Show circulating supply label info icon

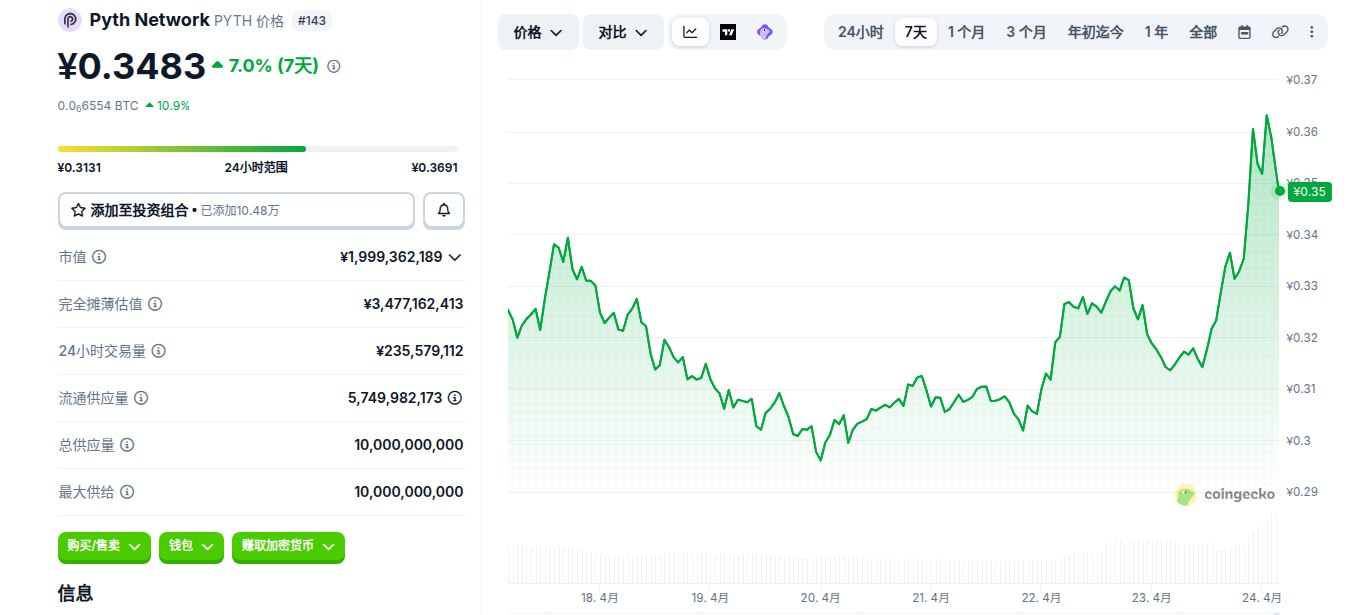click(141, 398)
